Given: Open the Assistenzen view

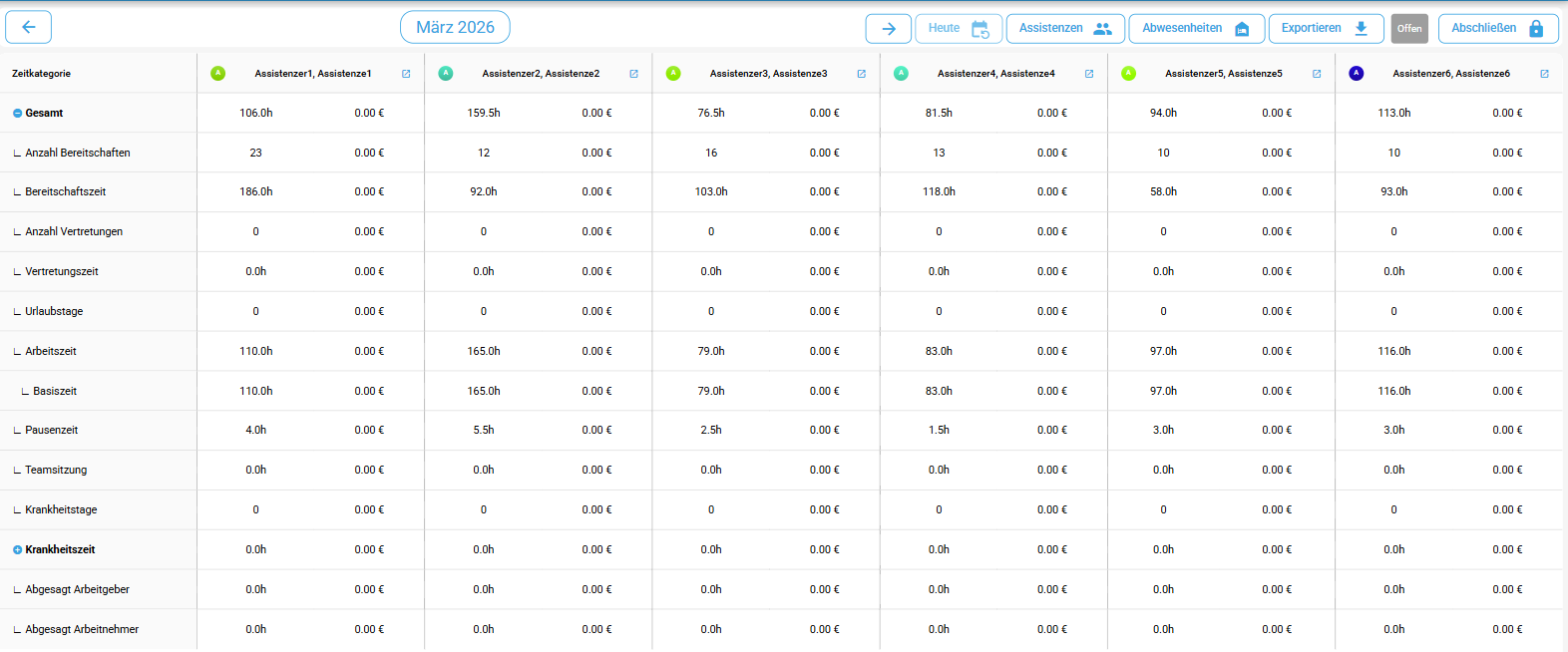Looking at the screenshot, I should (x=1064, y=29).
